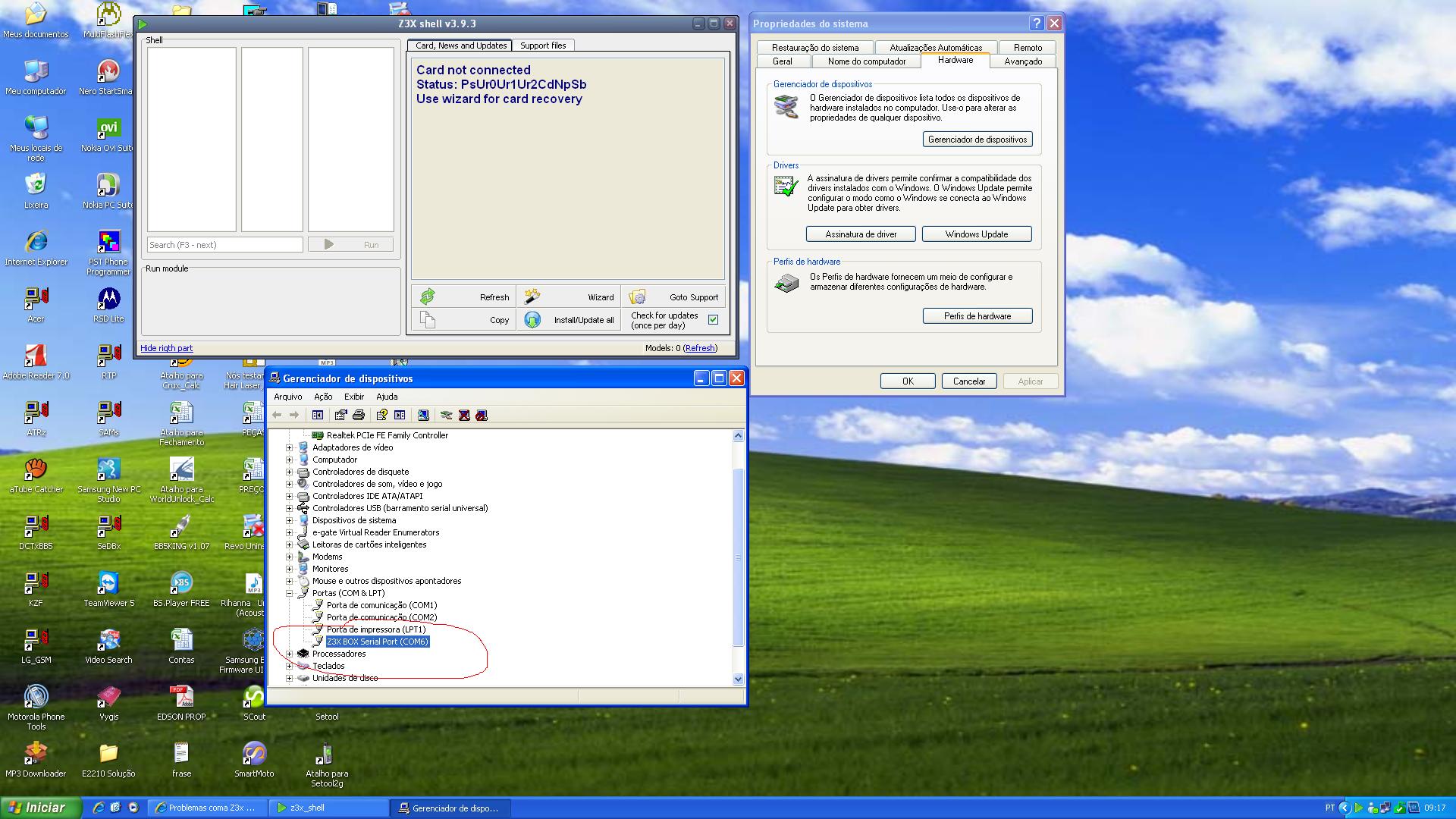Expand Adaptadores de vídeo node
Image resolution: width=1456 pixels, height=819 pixels.
[289, 447]
